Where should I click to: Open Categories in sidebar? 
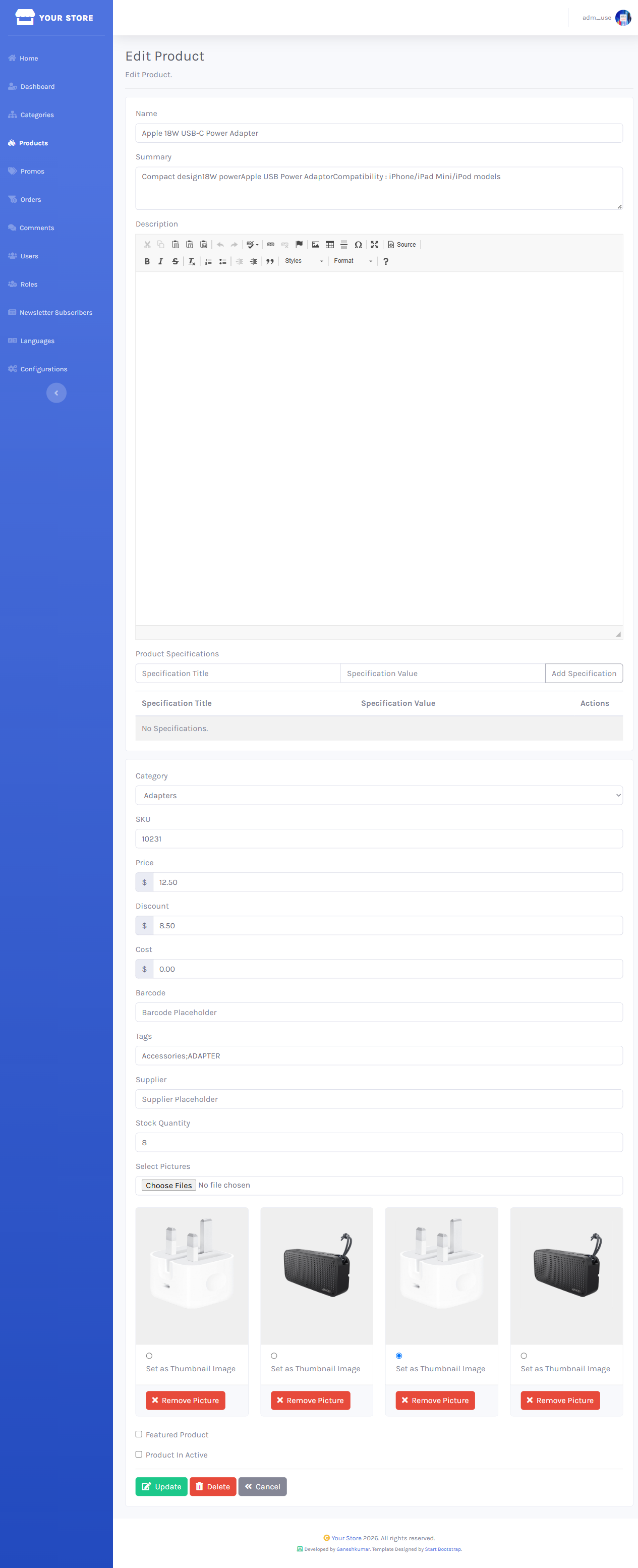coord(31,115)
